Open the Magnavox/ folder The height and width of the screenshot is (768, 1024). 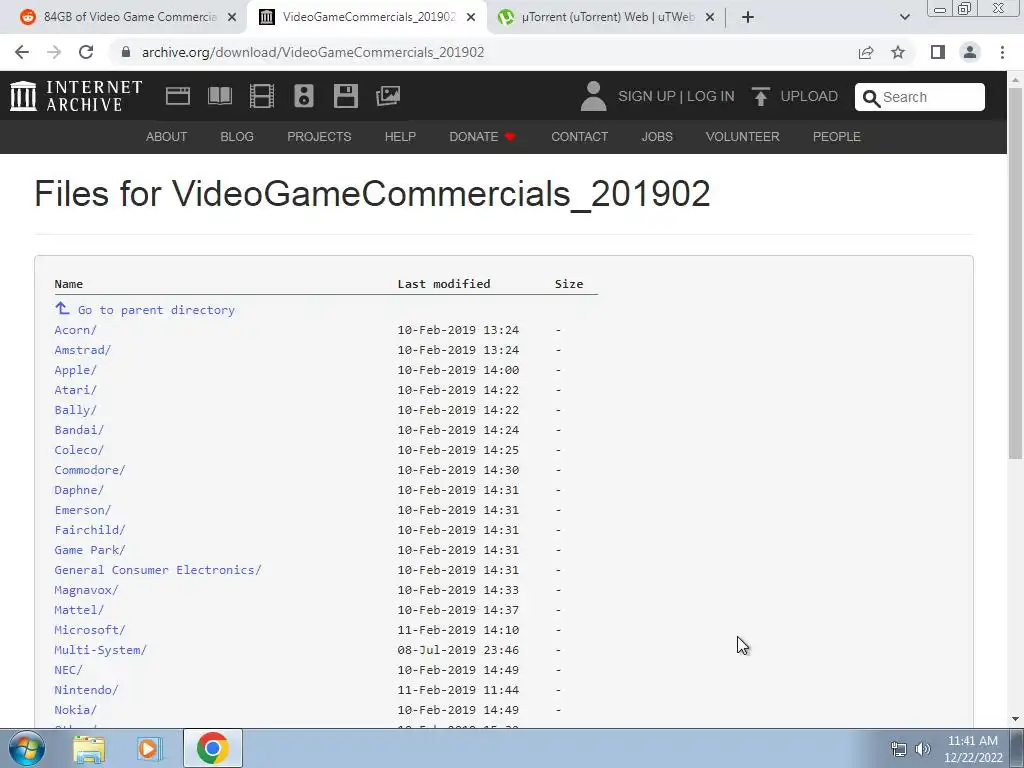click(x=86, y=590)
